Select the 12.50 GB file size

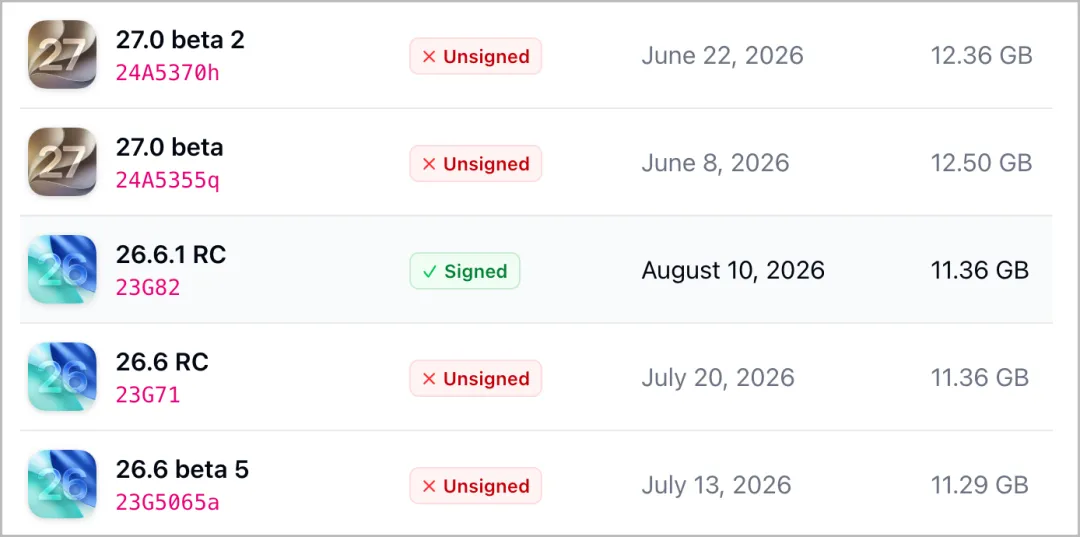982,162
